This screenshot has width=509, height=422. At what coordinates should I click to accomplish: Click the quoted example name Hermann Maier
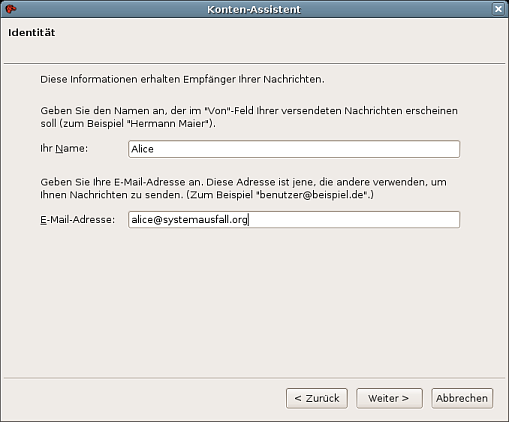click(x=169, y=124)
